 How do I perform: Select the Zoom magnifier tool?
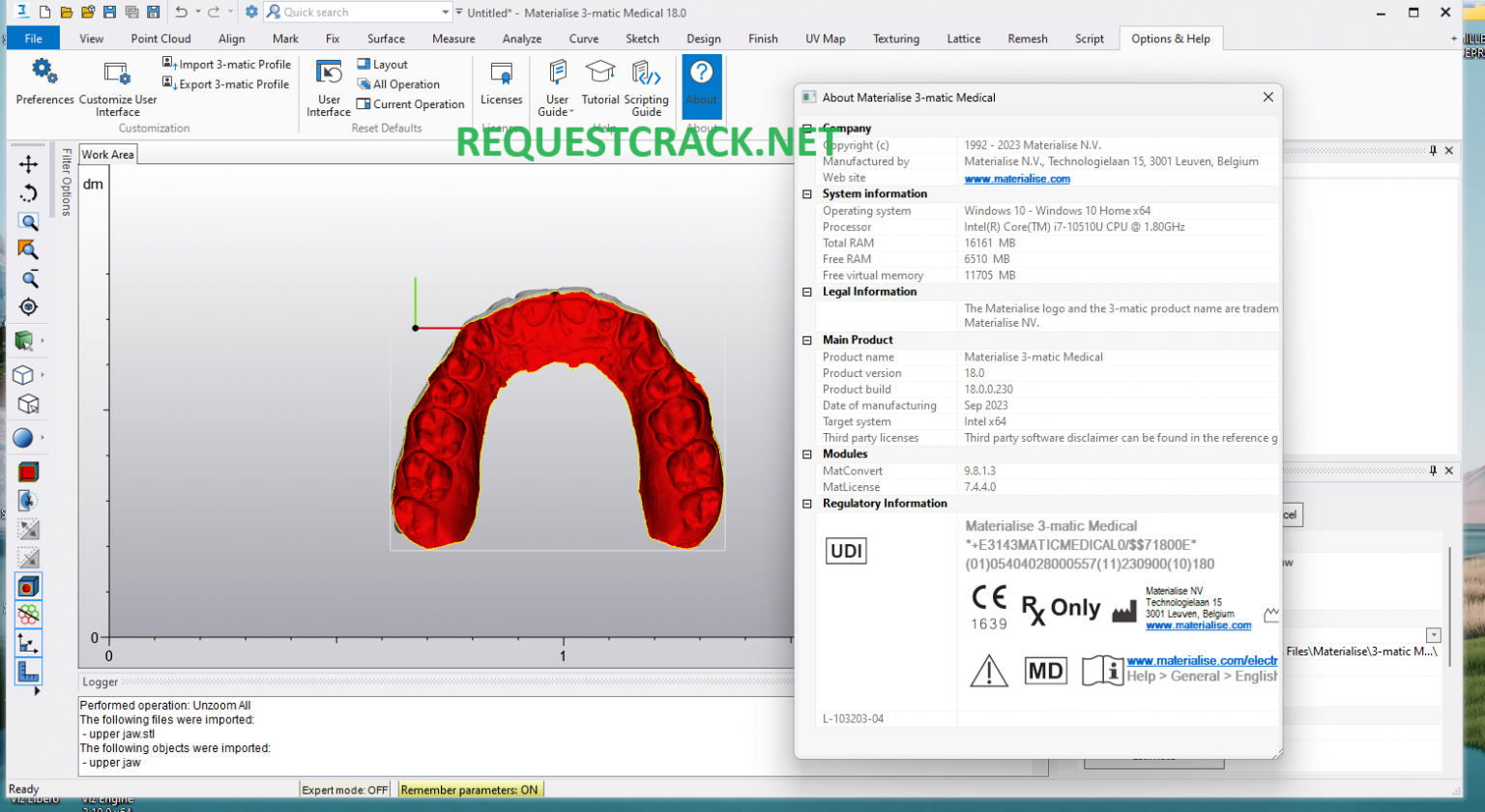click(27, 221)
